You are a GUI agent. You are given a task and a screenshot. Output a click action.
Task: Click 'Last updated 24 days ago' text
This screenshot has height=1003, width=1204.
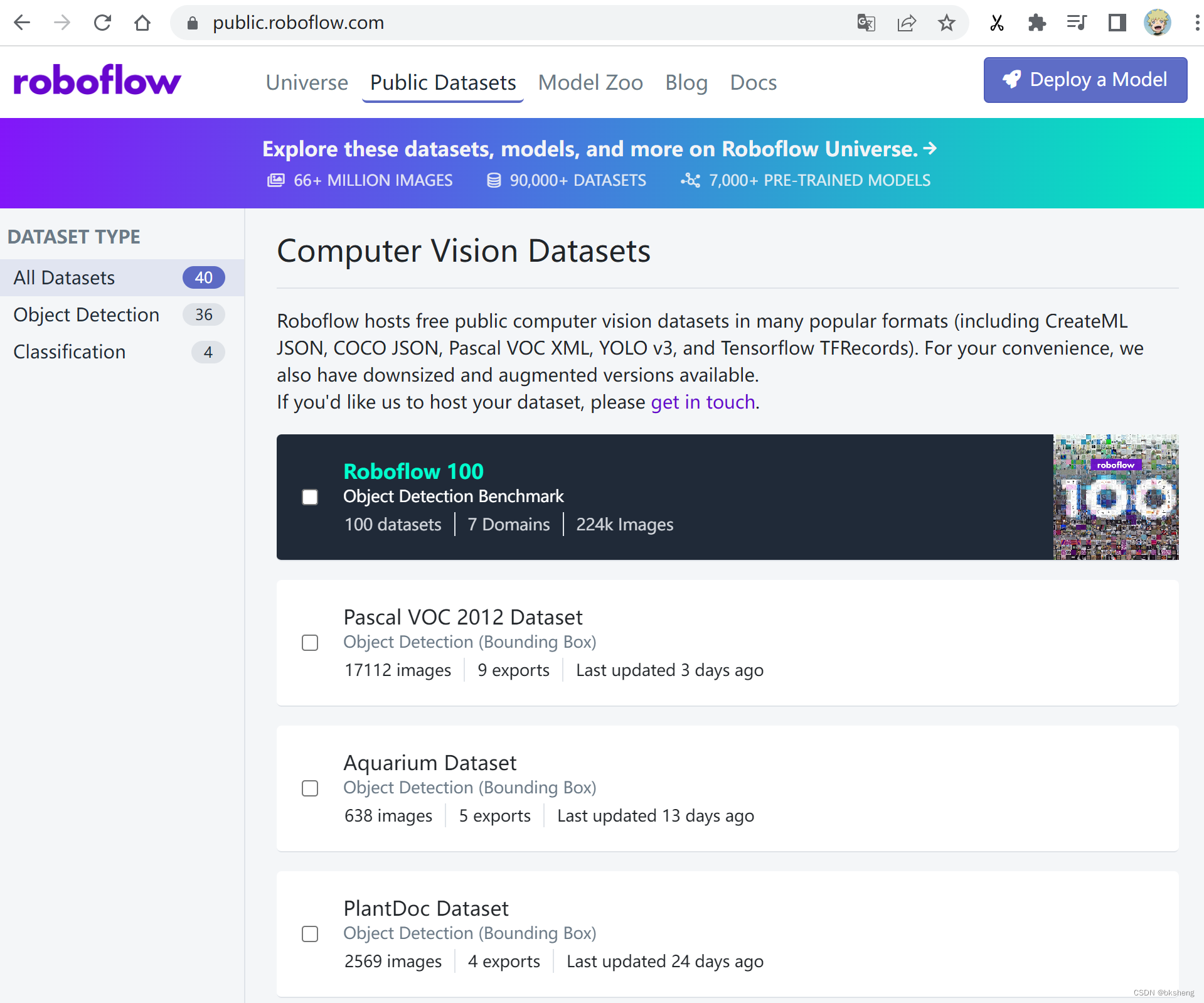[x=665, y=962]
